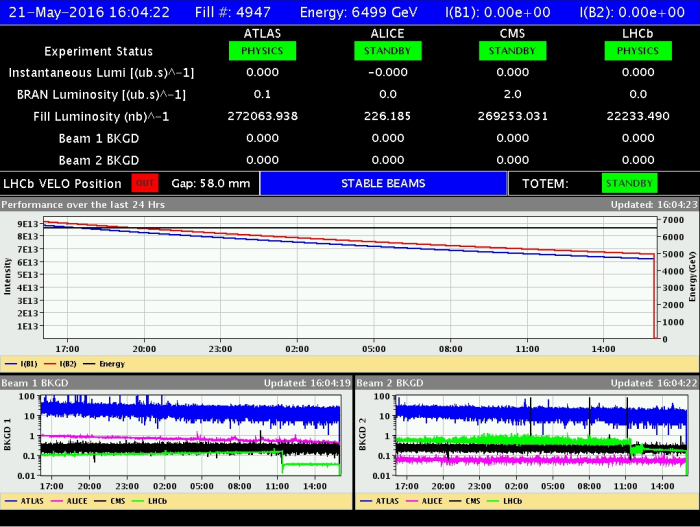The image size is (700, 527).
Task: Select the date and time 21-May-2016 16:04:22
Action: 89,12
